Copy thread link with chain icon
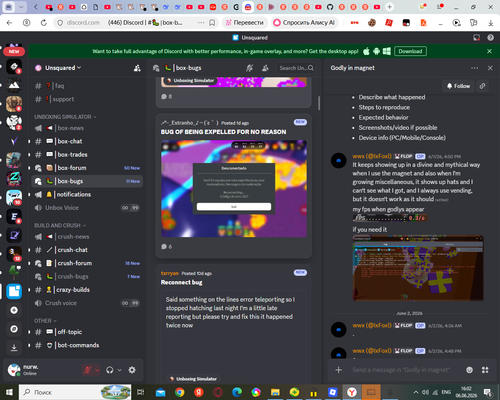The height and width of the screenshot is (400, 500). (482, 86)
